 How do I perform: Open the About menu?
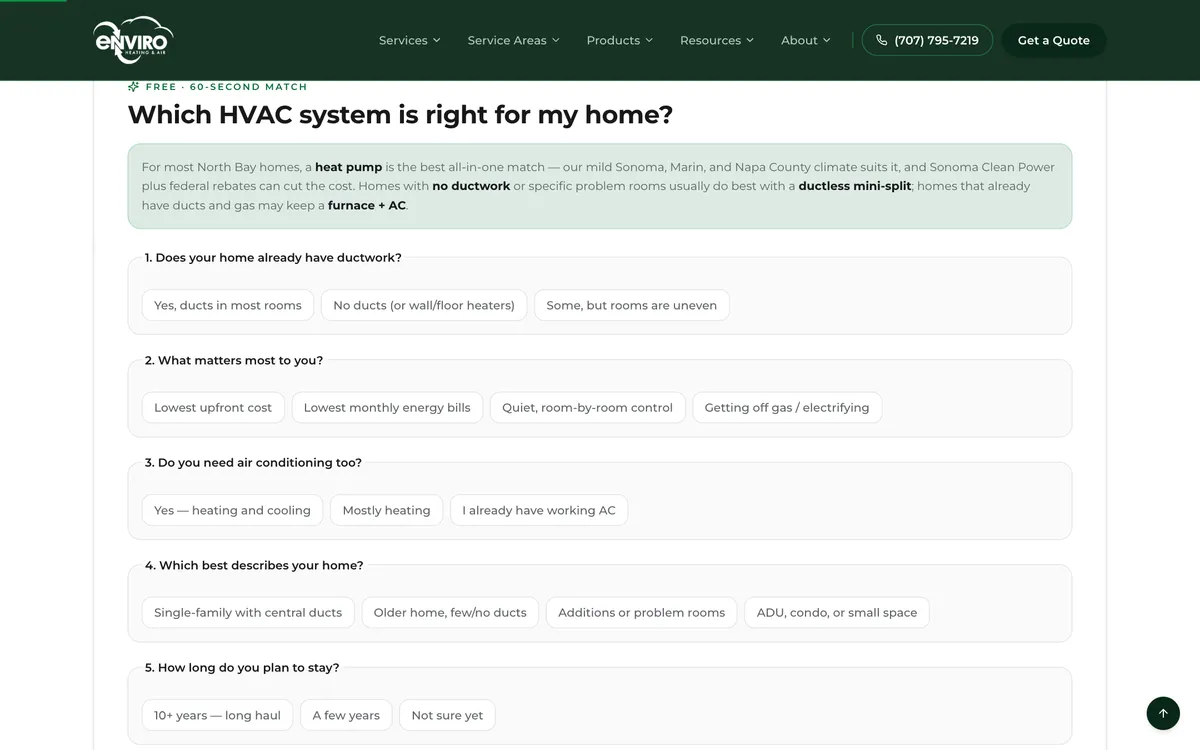click(x=805, y=40)
